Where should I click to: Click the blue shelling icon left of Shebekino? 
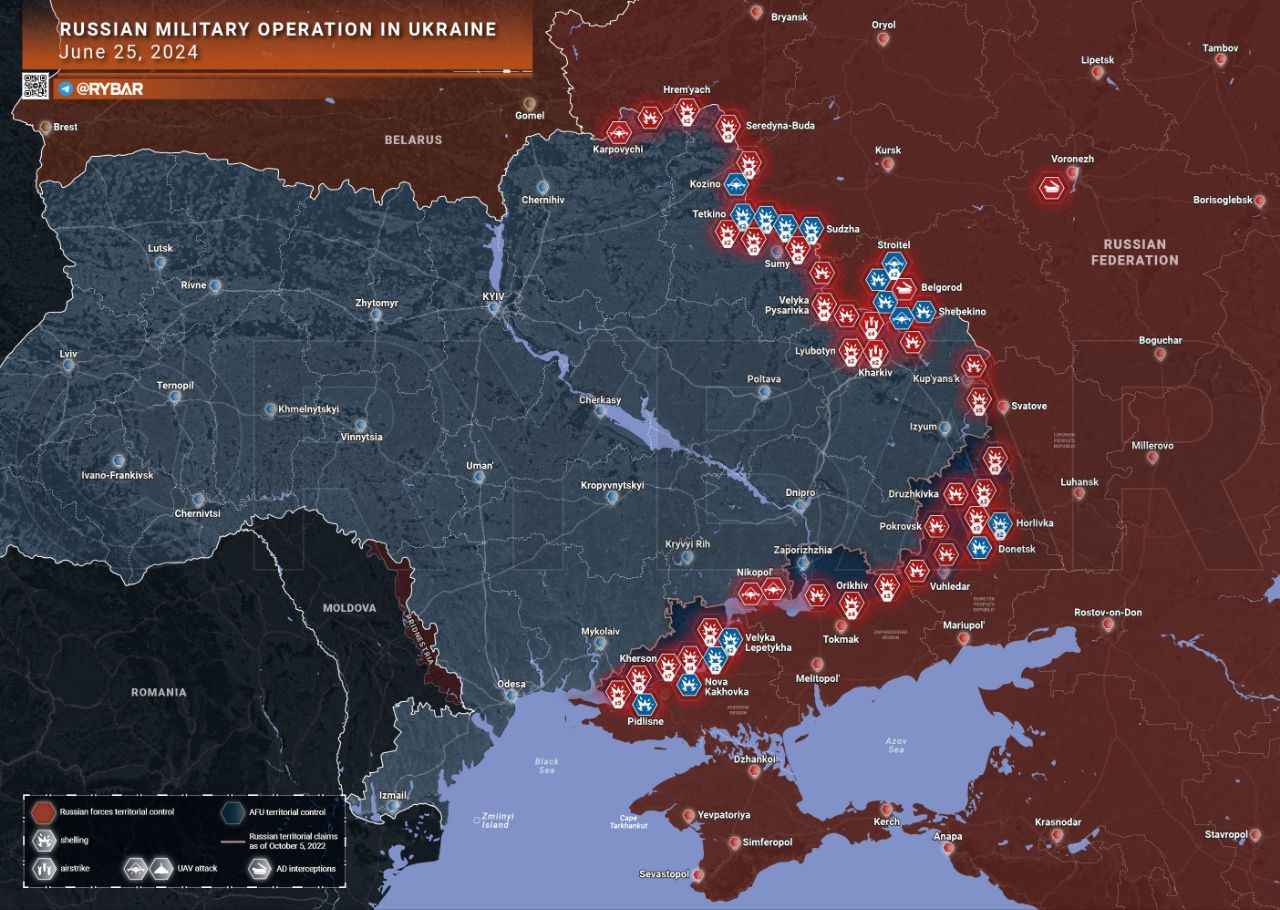[x=924, y=312]
